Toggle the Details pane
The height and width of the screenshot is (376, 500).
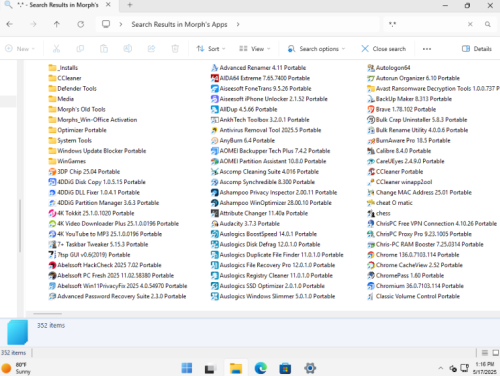(477, 49)
